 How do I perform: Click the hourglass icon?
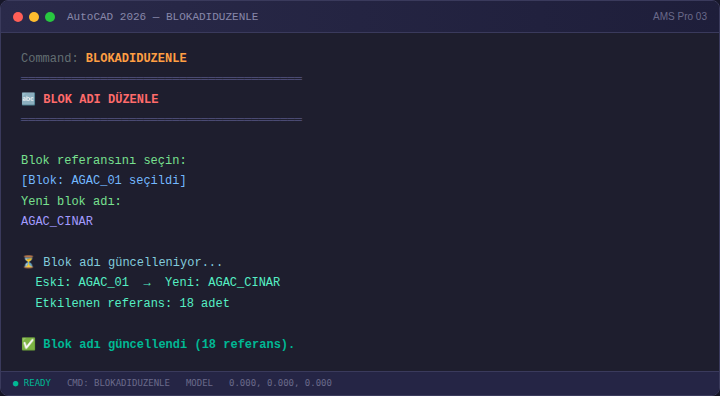coord(28,262)
